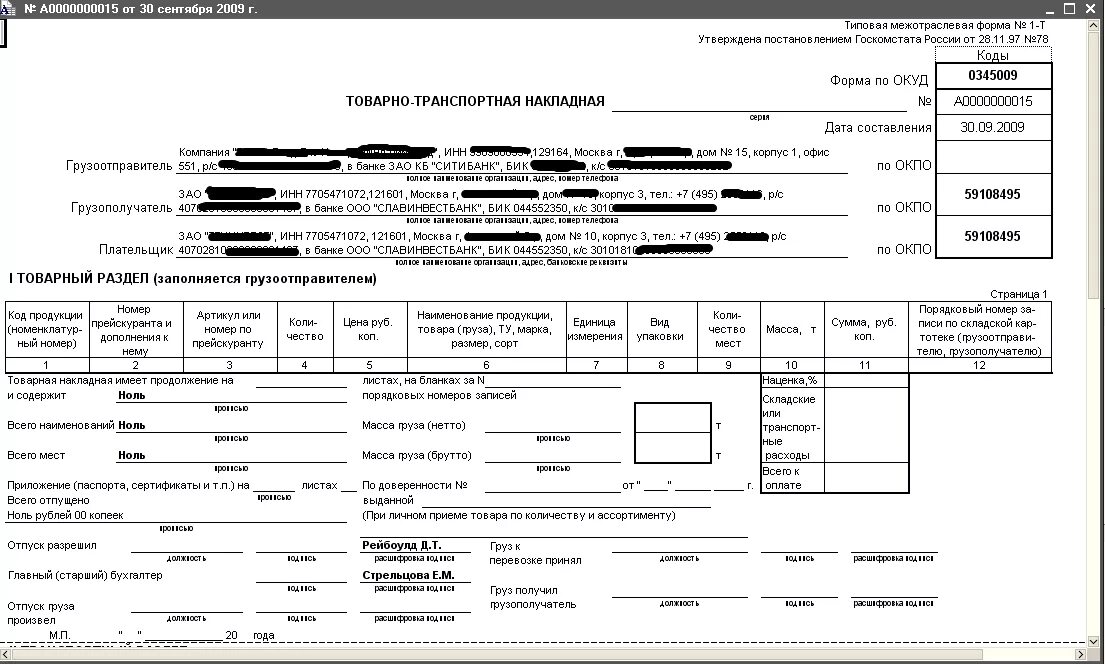Select the date cell '30.09.2009'

pyautogui.click(x=993, y=128)
